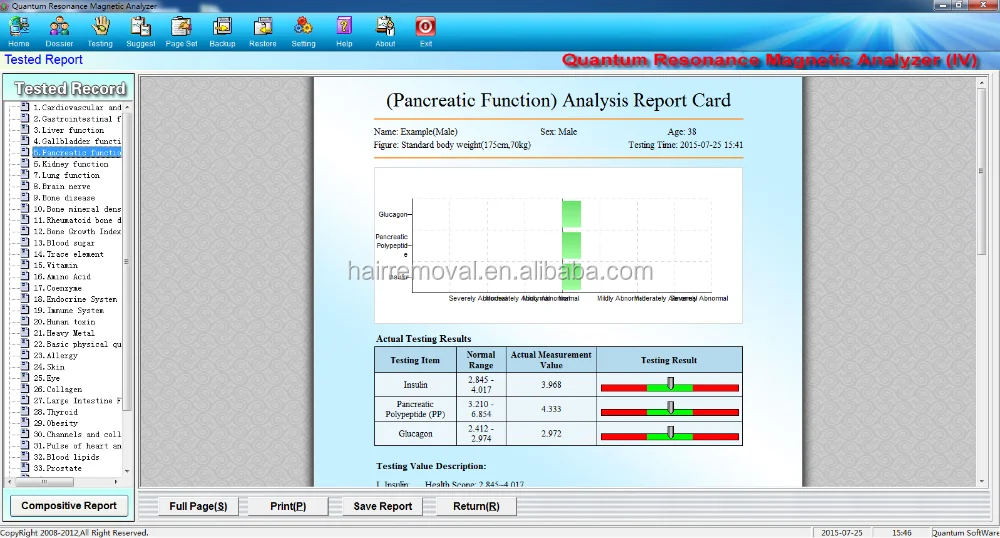Open the Dossier toolbar icon

click(x=59, y=32)
